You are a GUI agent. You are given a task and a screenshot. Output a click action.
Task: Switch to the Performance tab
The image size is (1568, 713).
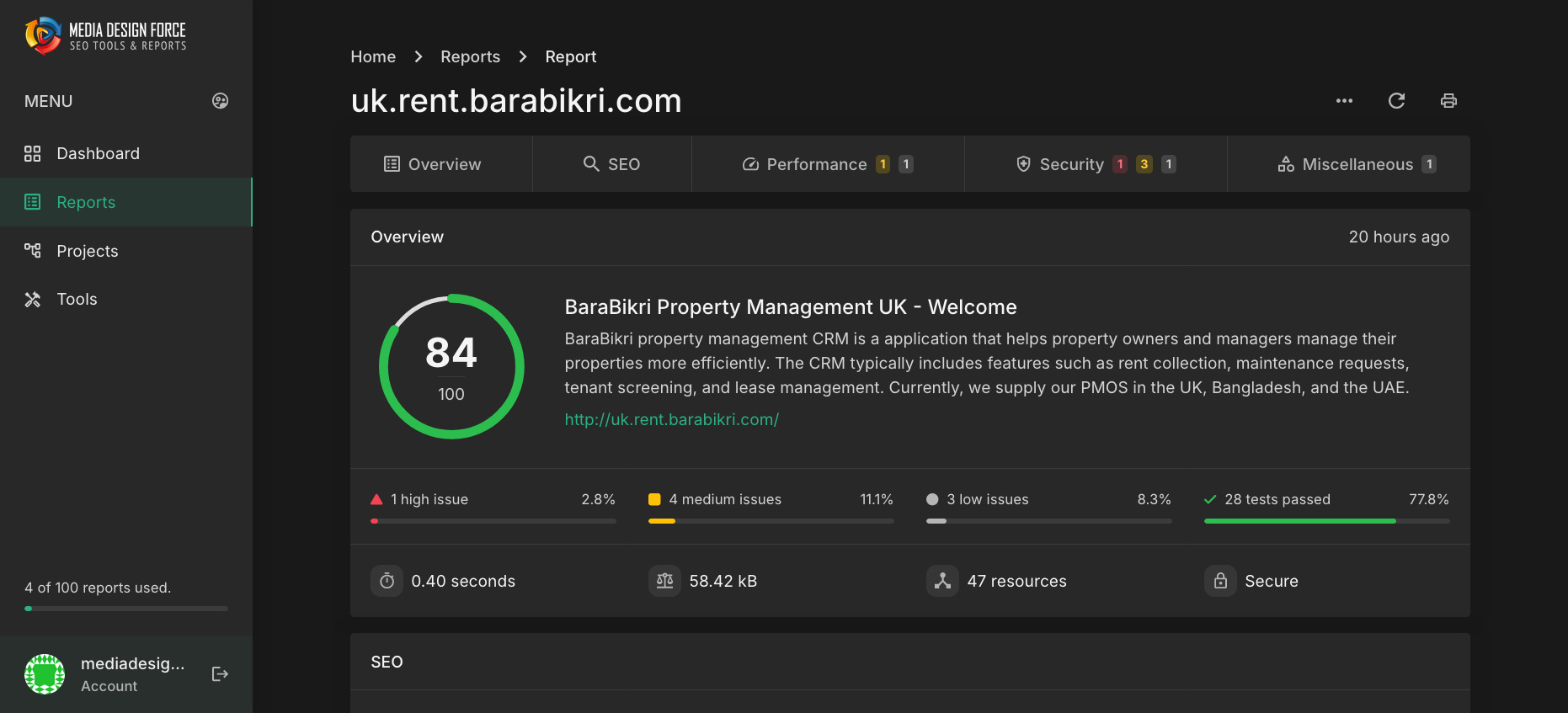coord(827,164)
